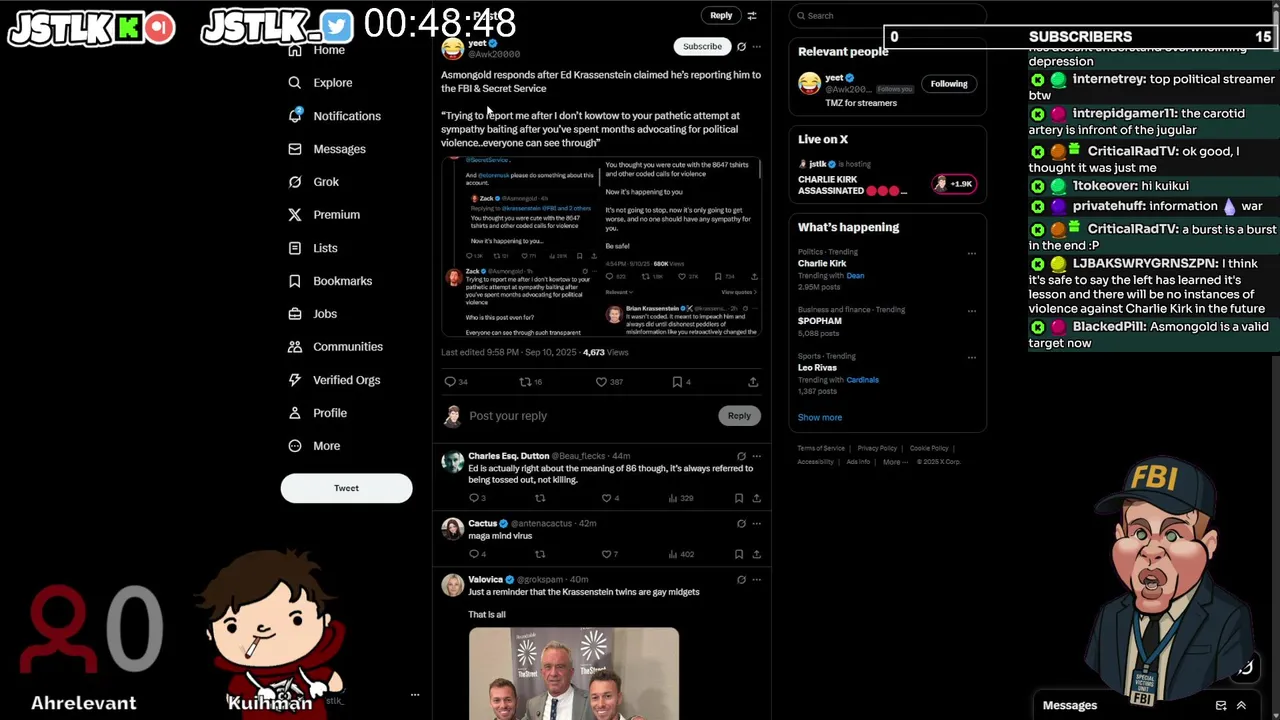The width and height of the screenshot is (1280, 720).
Task: Click new message icon in Messages drawer
Action: (x=1221, y=706)
